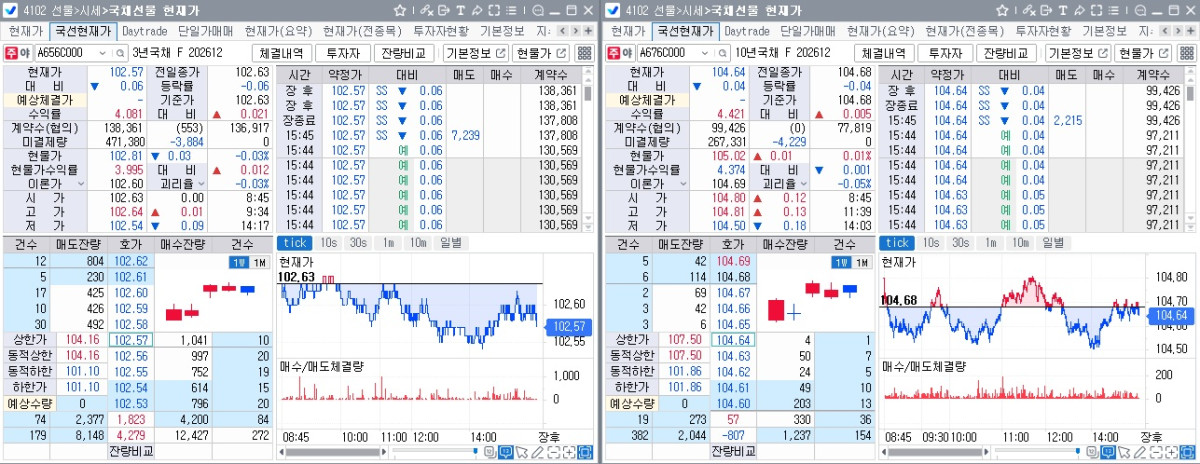
Task: Click the list menu icon in right window title bar
Action: tap(1115, 10)
